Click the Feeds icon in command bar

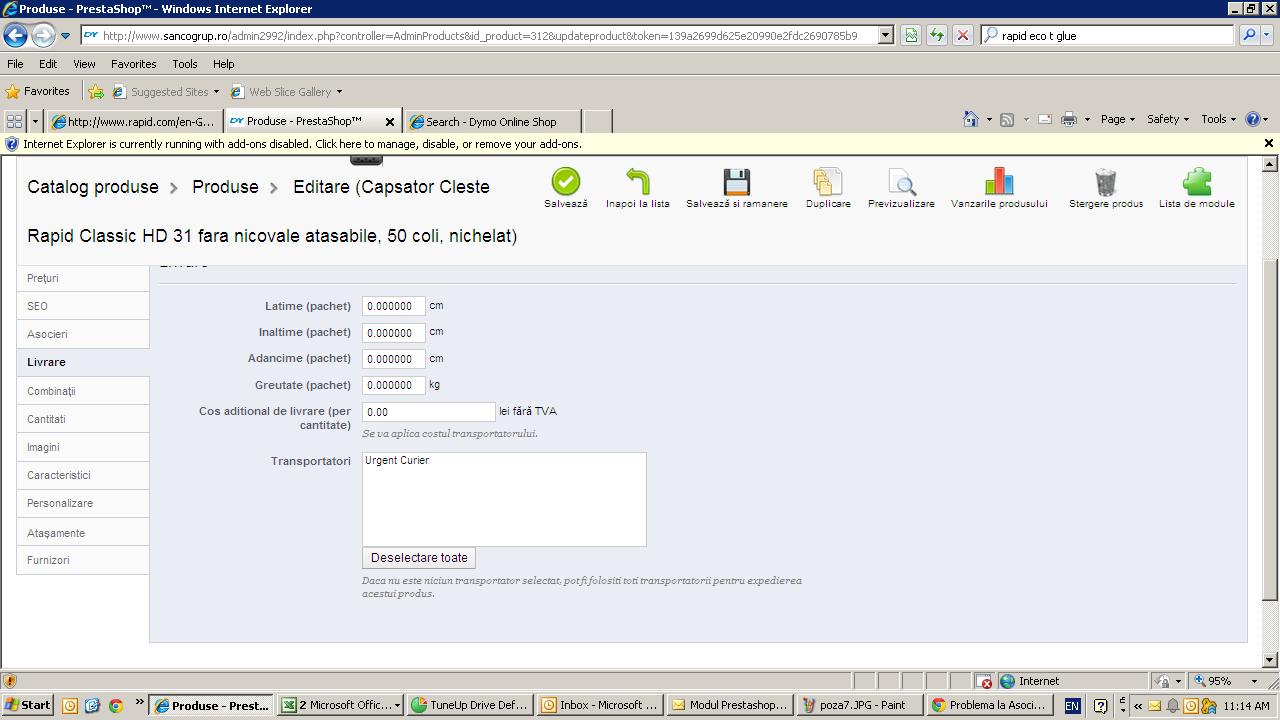pyautogui.click(x=1007, y=119)
